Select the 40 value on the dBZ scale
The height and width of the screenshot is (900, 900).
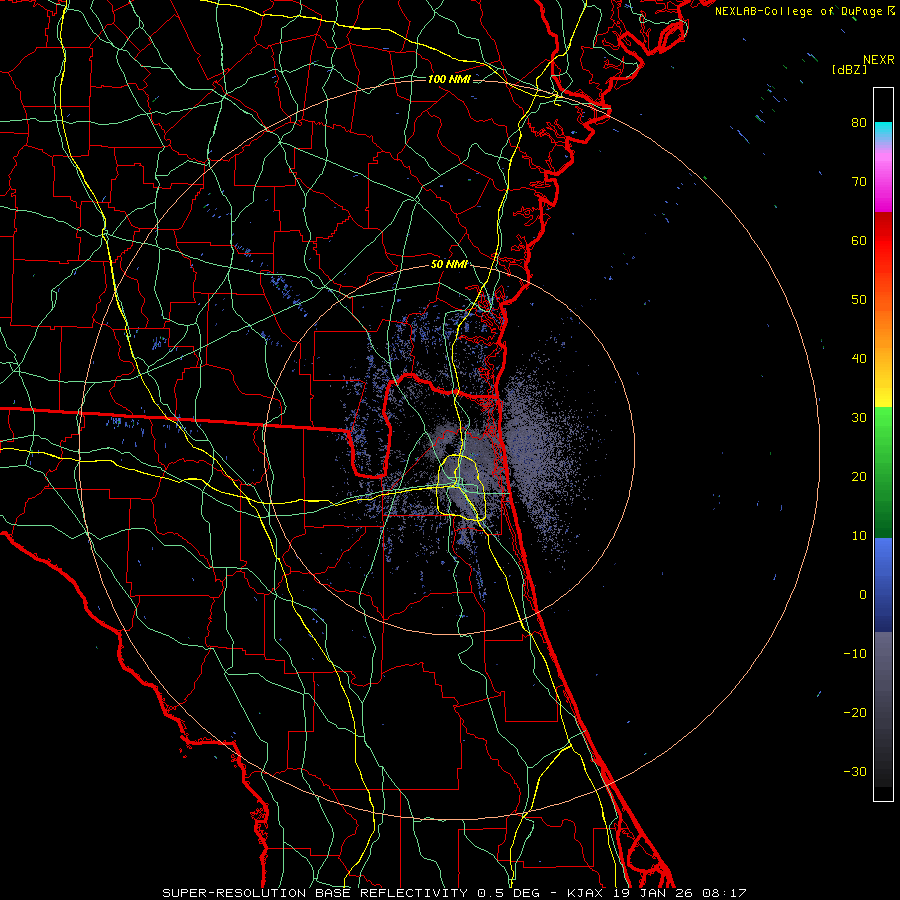(859, 359)
